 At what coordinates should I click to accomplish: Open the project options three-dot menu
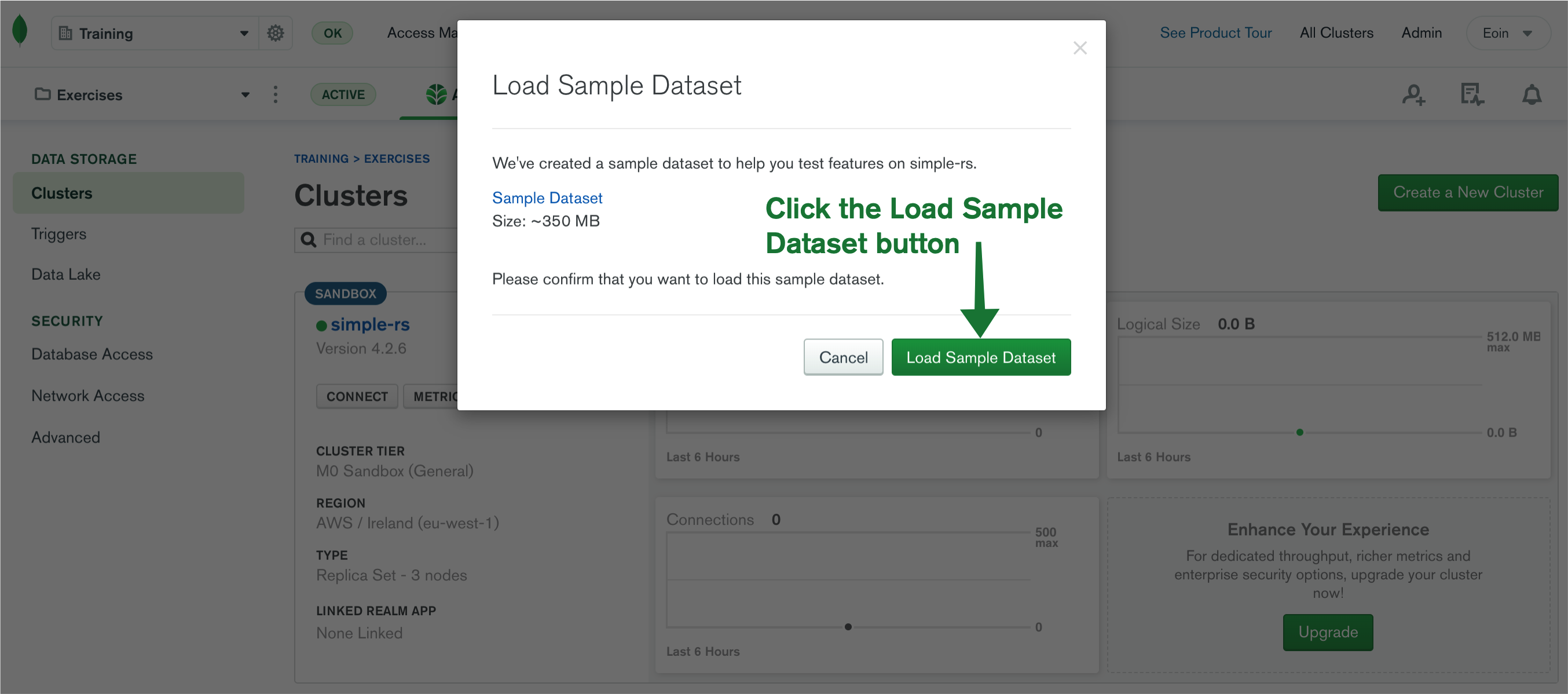click(x=276, y=94)
